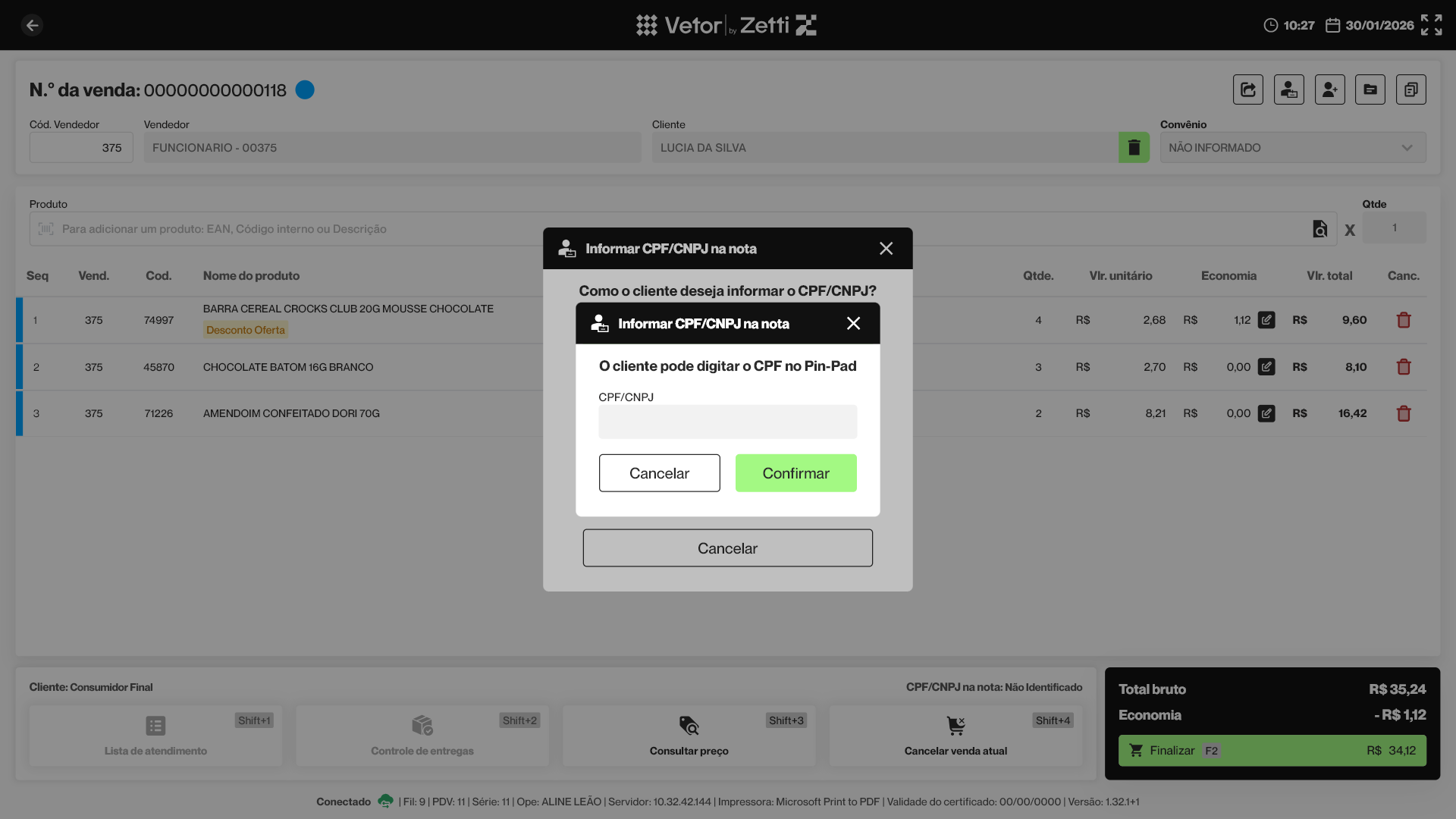Click the back arrow in top bar
The image size is (1456, 819).
point(32,25)
